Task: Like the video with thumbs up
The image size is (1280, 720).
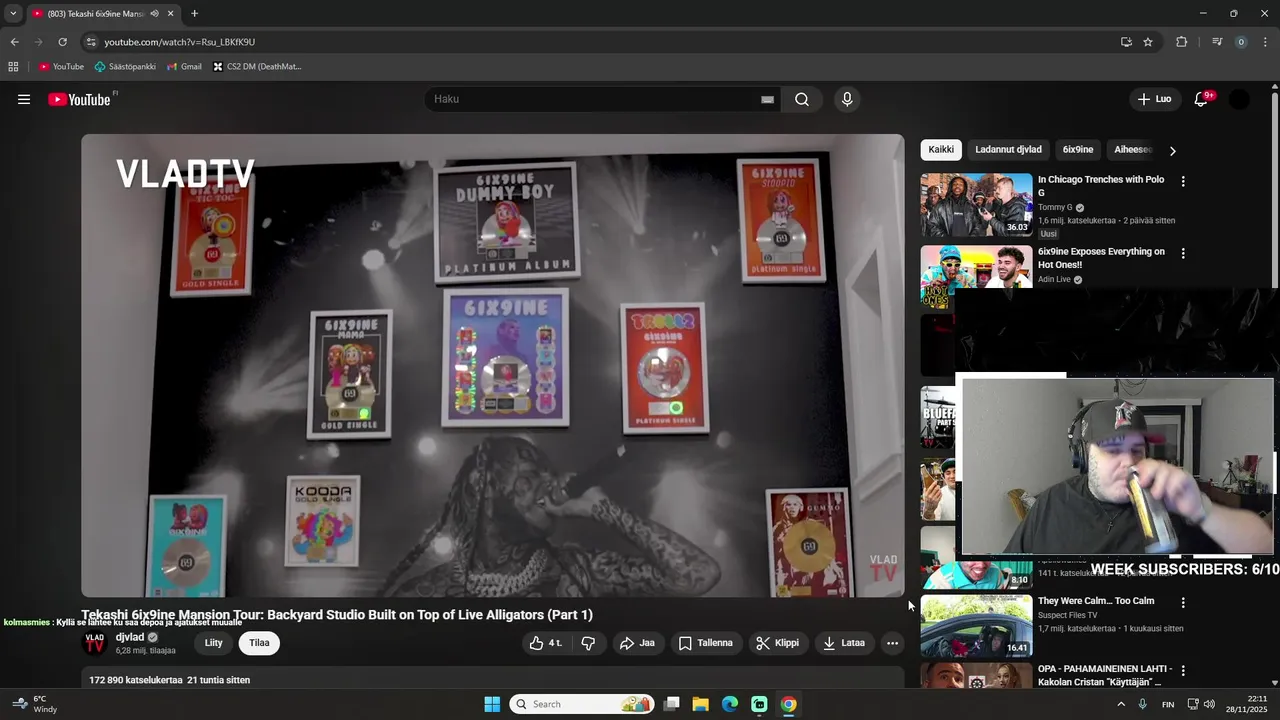Action: pos(545,643)
